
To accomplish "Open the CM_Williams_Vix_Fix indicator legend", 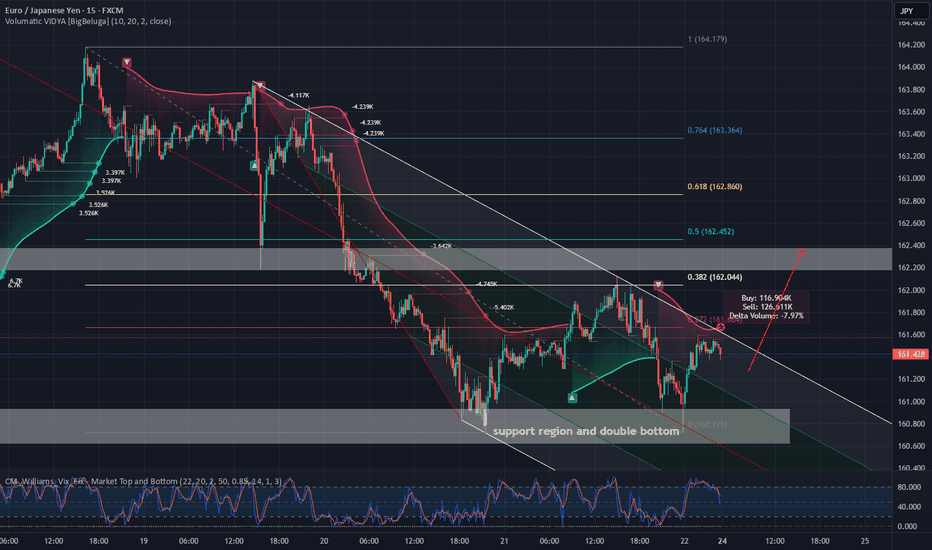I will pyautogui.click(x=143, y=482).
